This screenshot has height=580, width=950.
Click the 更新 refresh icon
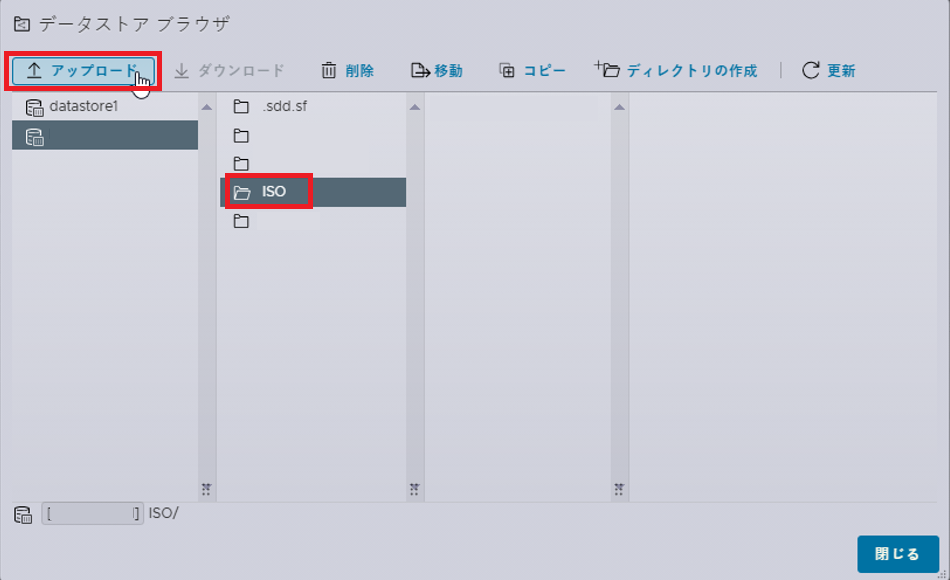811,71
